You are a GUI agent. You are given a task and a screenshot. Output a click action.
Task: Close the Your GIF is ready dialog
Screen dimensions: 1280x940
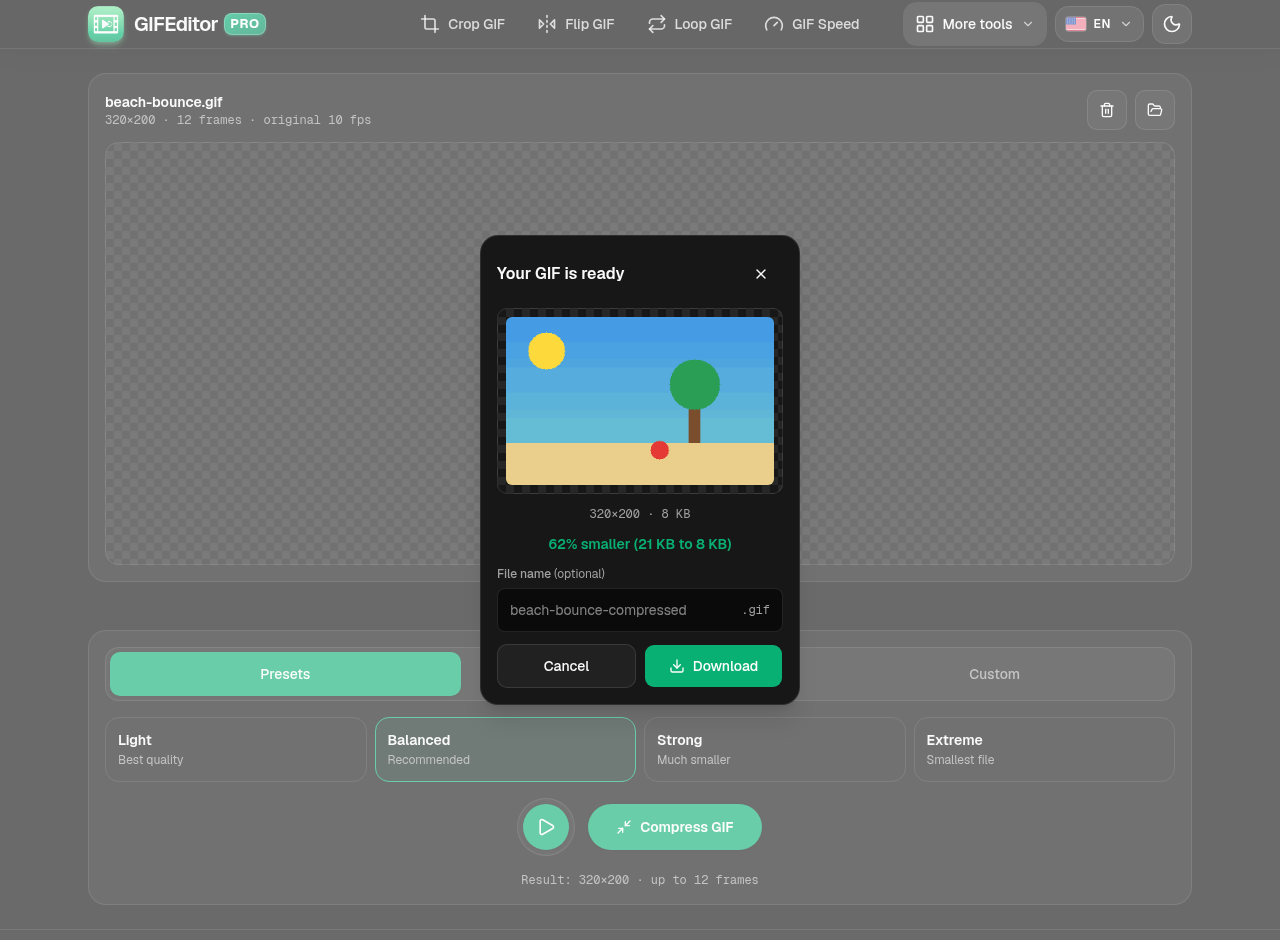pyautogui.click(x=761, y=274)
